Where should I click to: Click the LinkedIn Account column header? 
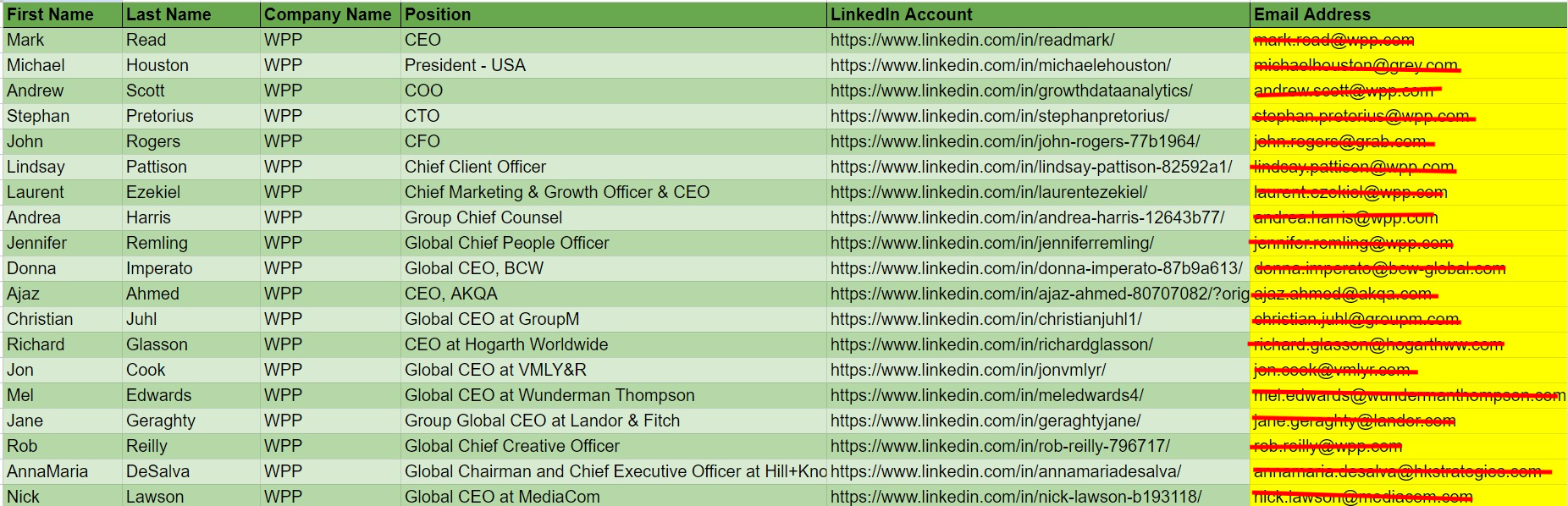point(901,14)
